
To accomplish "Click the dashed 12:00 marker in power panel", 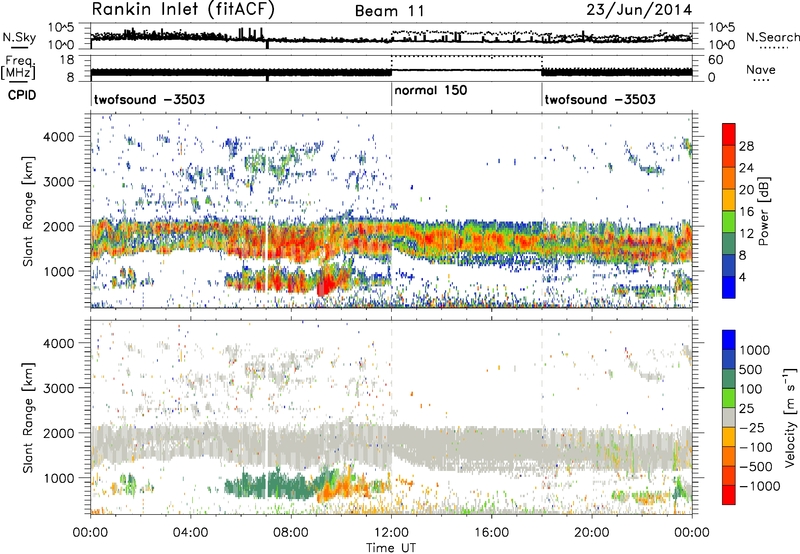I will click(x=391, y=211).
